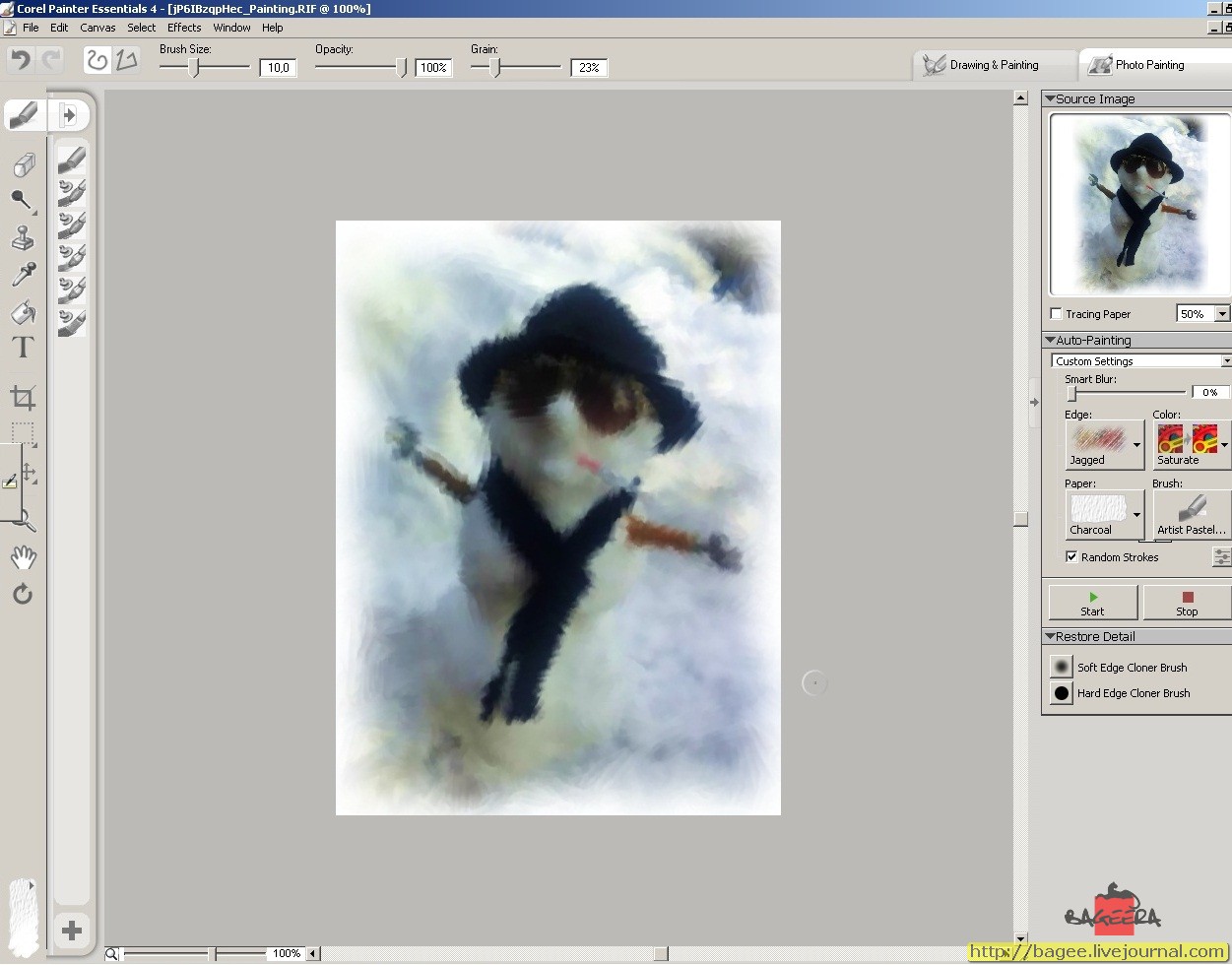The image size is (1232, 965).
Task: Select the Rotate Page tool
Action: [23, 594]
